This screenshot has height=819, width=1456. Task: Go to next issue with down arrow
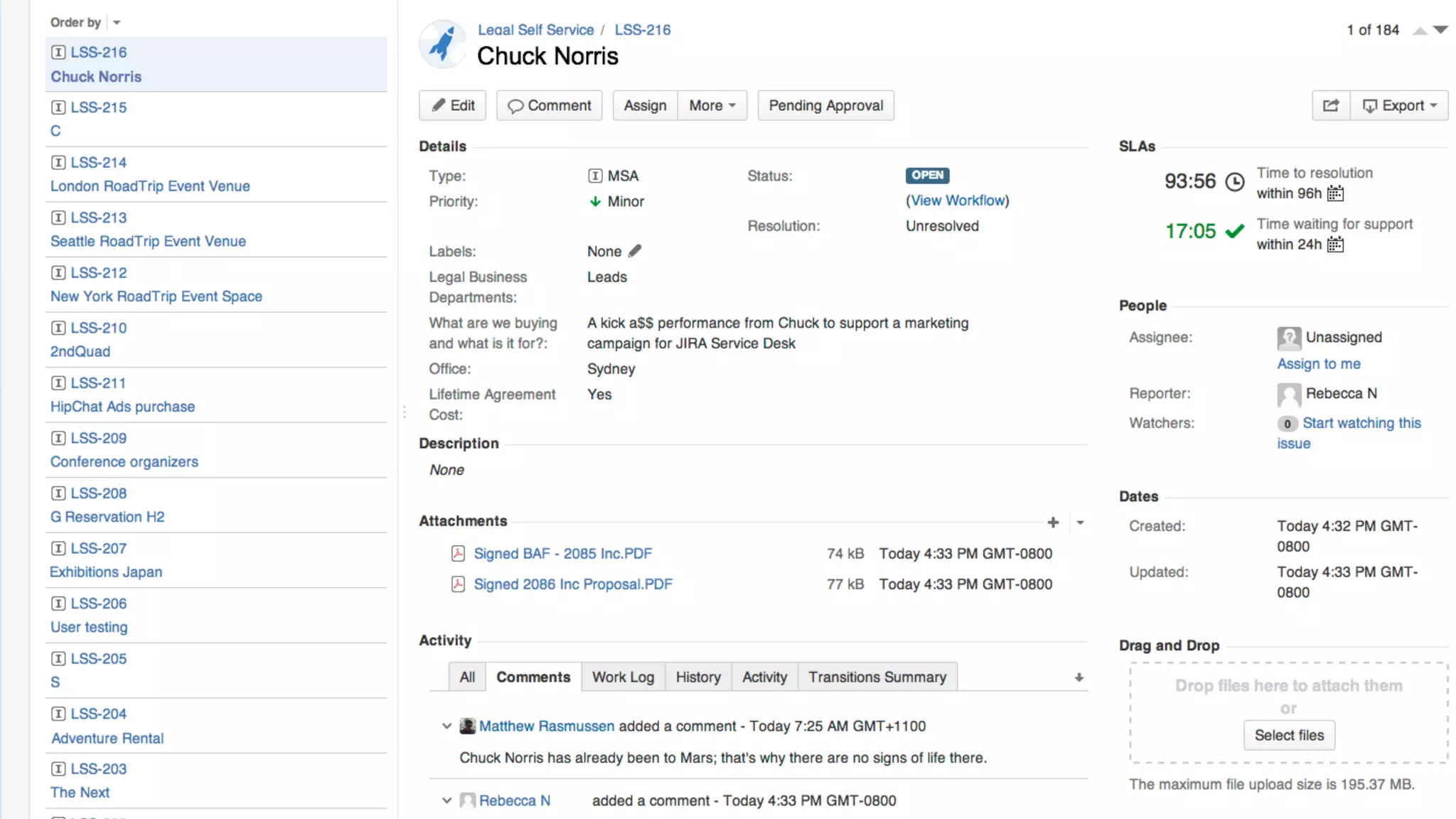click(1440, 30)
